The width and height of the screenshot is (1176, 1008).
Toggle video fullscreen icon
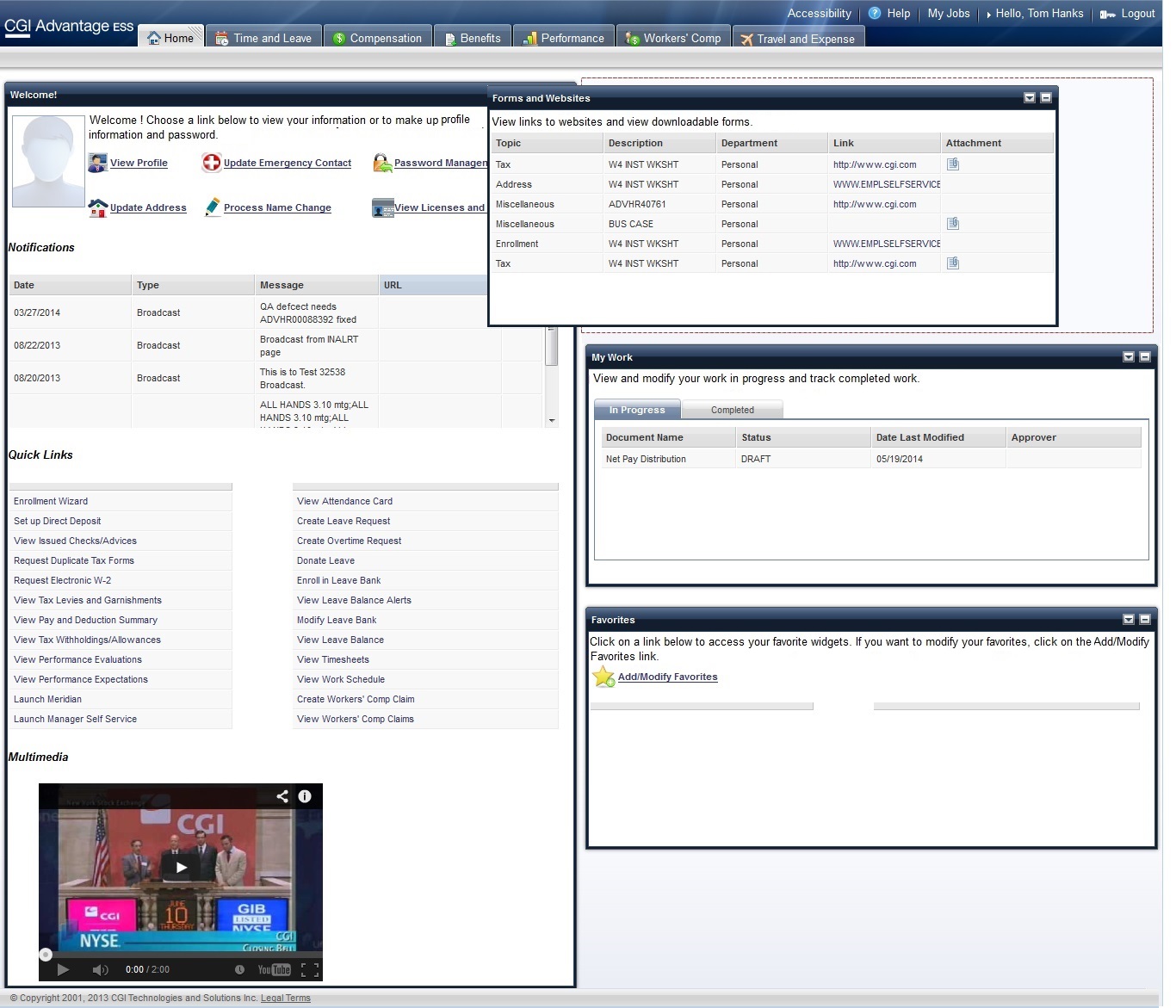311,970
